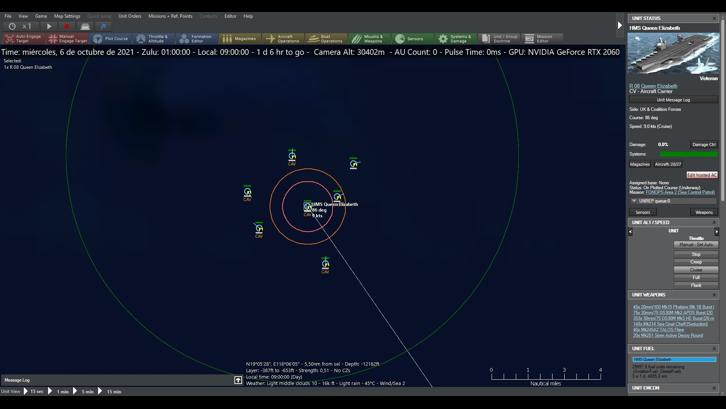Open the Help menu
The height and width of the screenshot is (409, 726).
tap(248, 16)
